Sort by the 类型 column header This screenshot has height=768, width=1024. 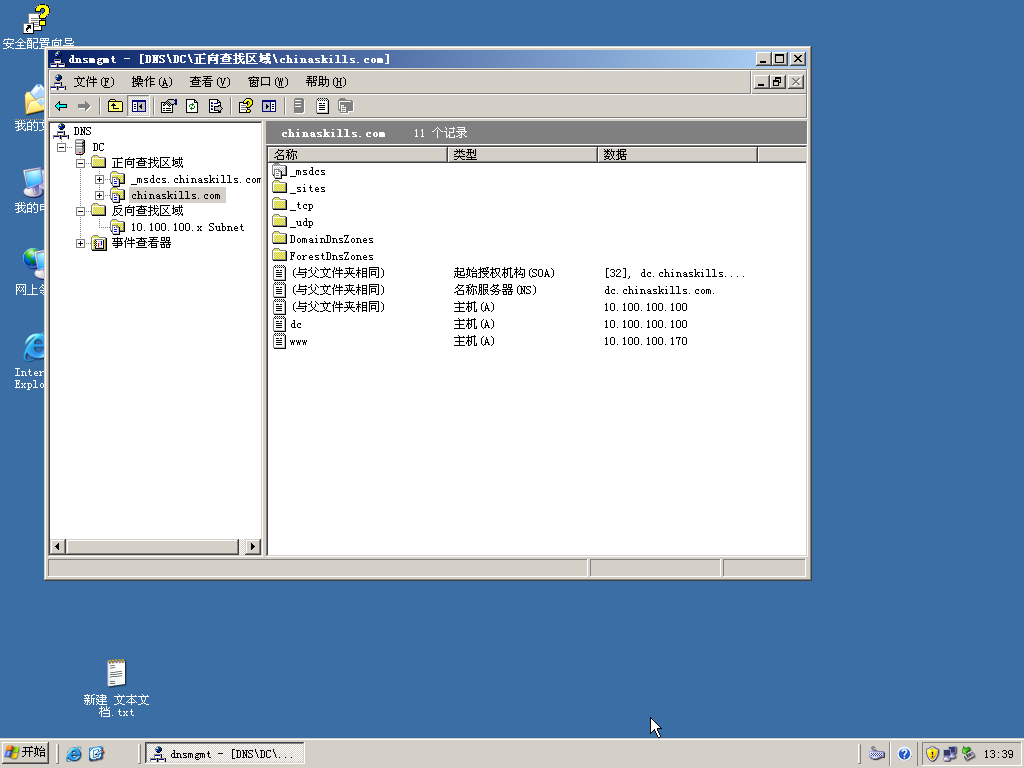pyautogui.click(x=522, y=155)
